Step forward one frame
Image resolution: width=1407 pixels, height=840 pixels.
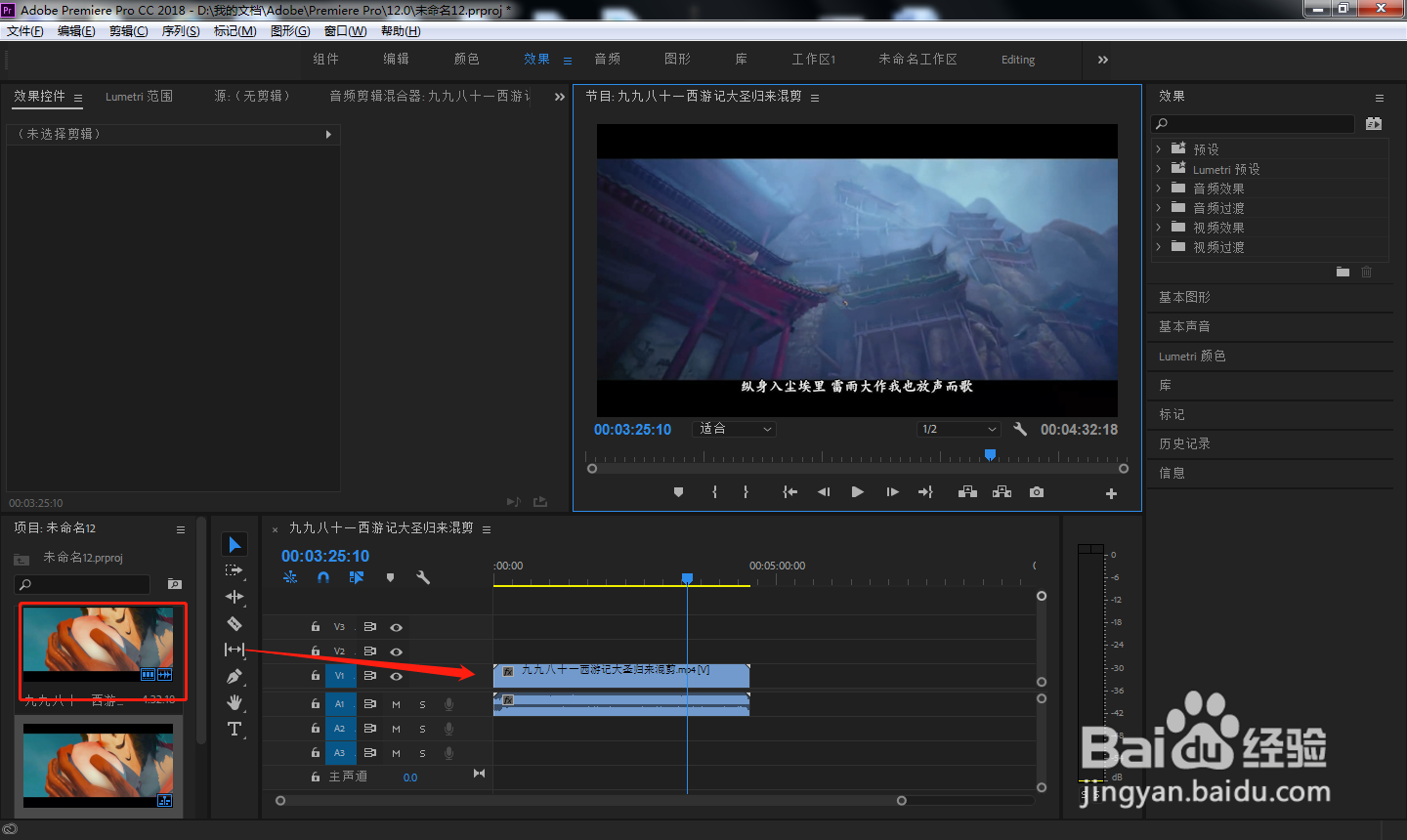[892, 492]
